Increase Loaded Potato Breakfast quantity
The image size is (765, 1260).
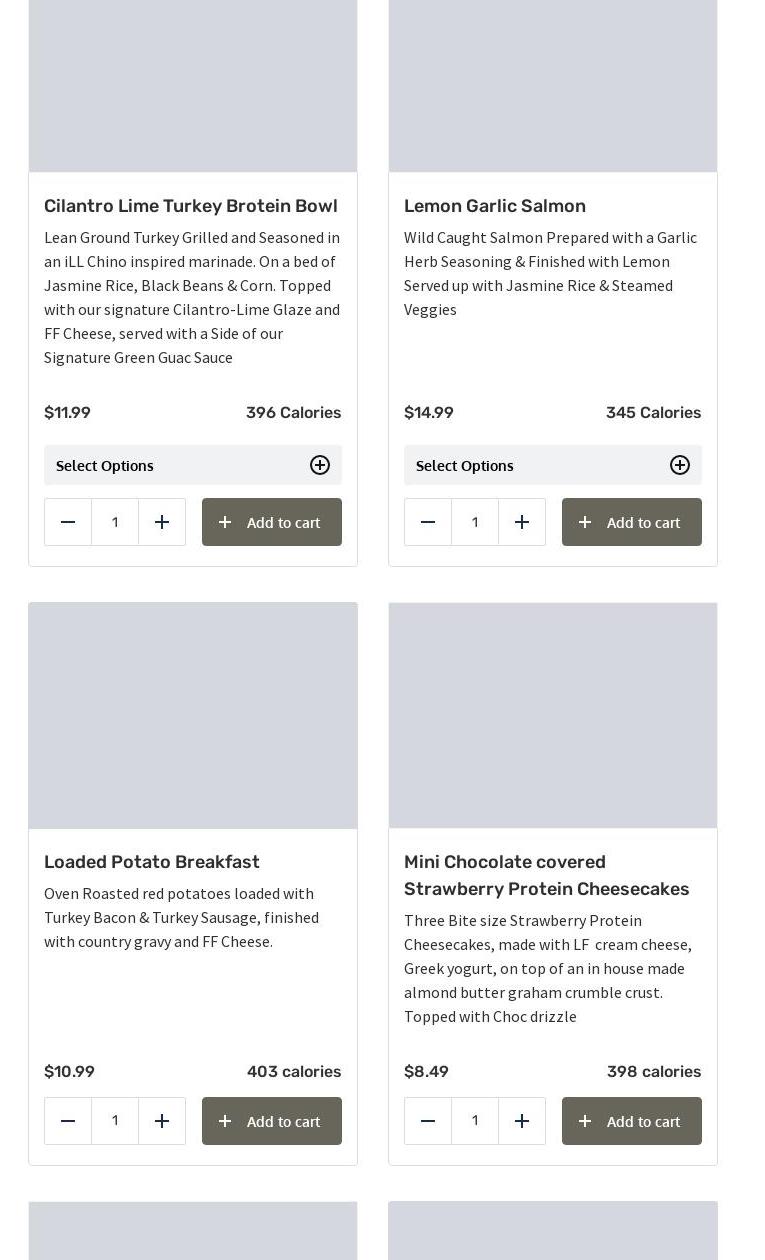tap(162, 1121)
